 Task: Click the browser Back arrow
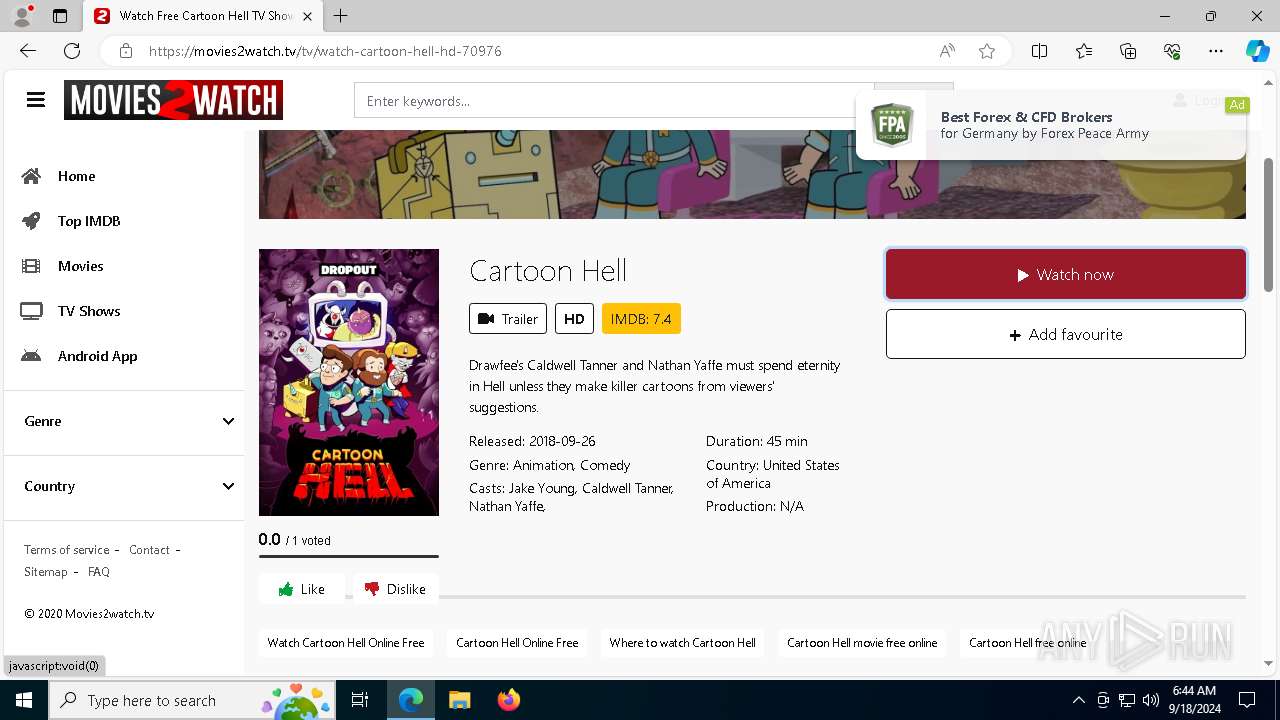click(x=28, y=51)
